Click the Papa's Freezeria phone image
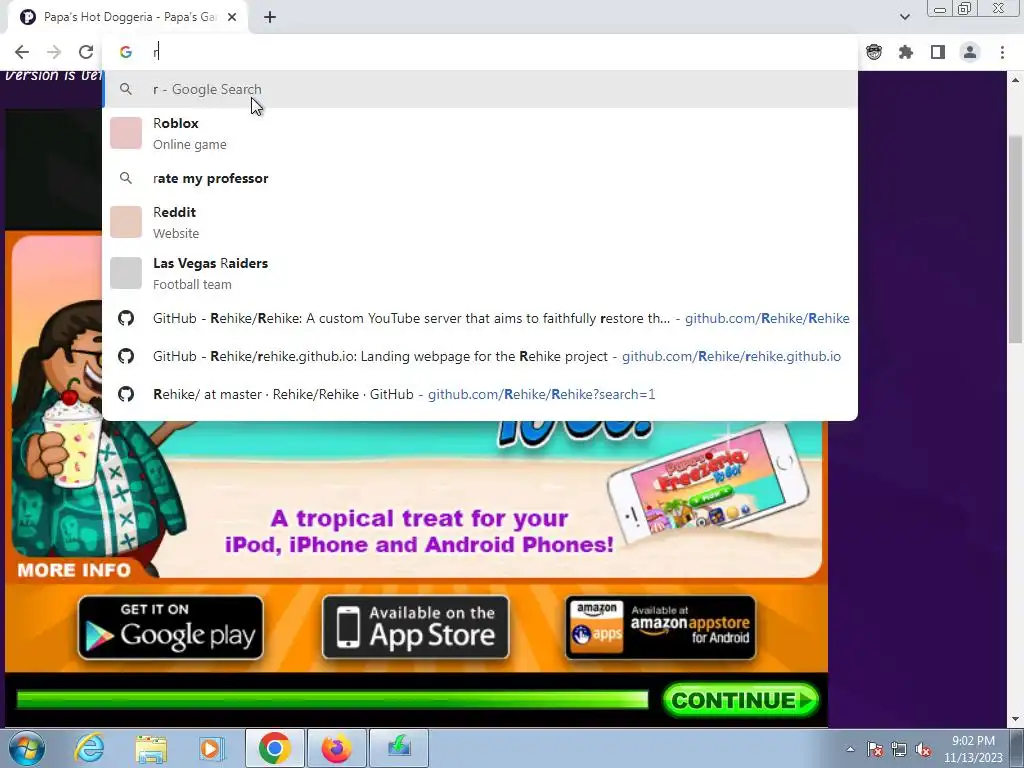The width and height of the screenshot is (1024, 768). pyautogui.click(x=709, y=485)
